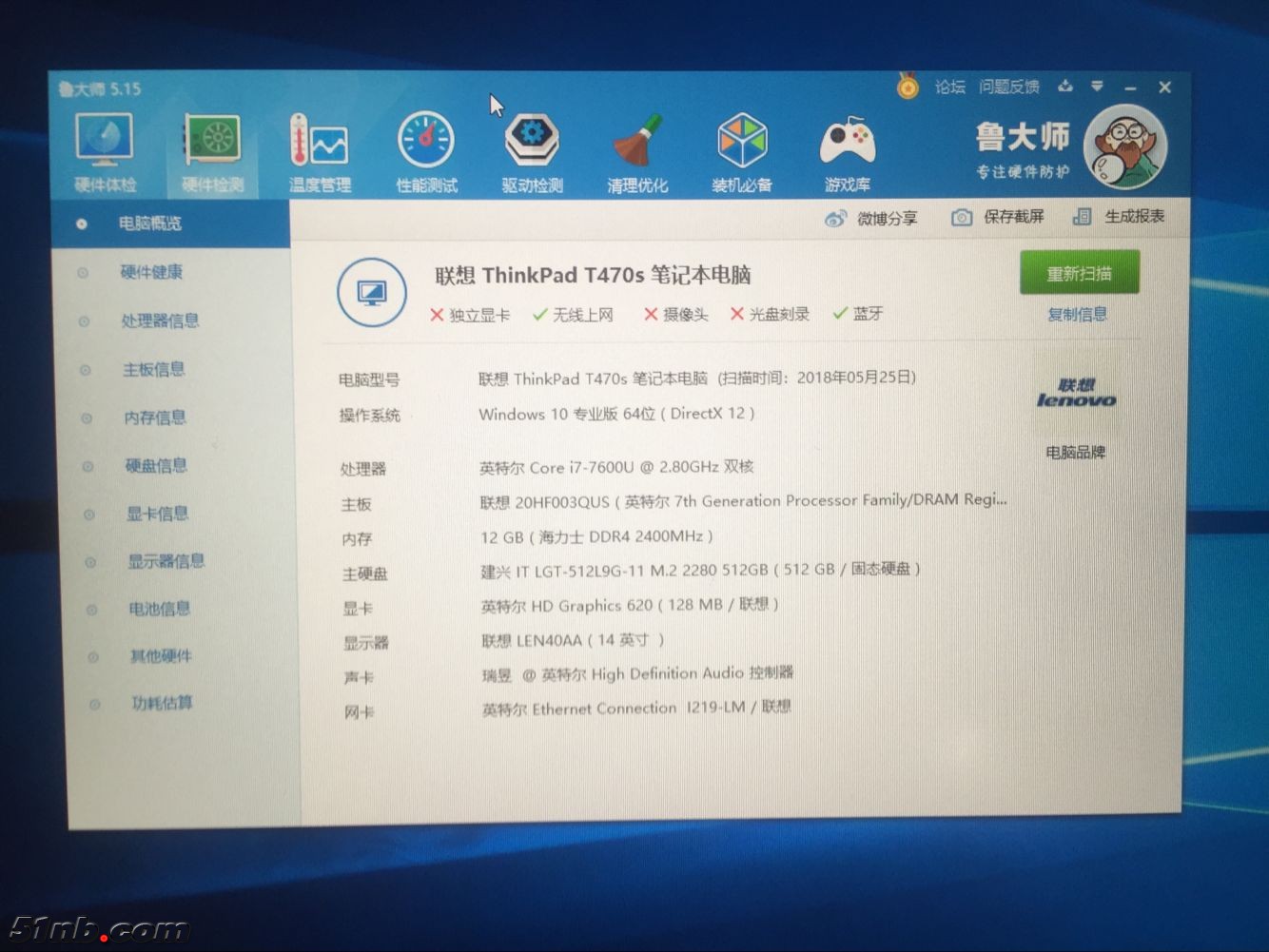The image size is (1269, 952).
Task: Click 生成报表 generate report
Action: coord(1119,217)
